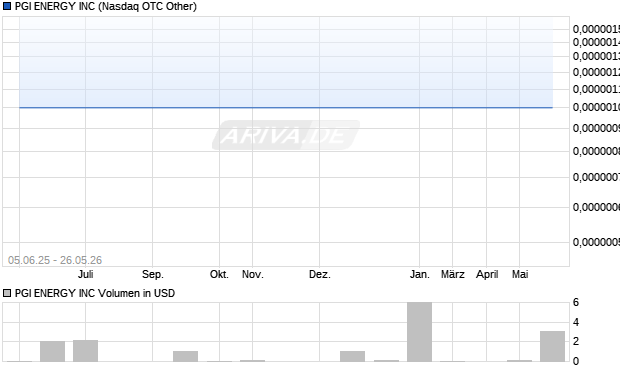
Task: Click the Okt. axis label
Action: pos(219,274)
